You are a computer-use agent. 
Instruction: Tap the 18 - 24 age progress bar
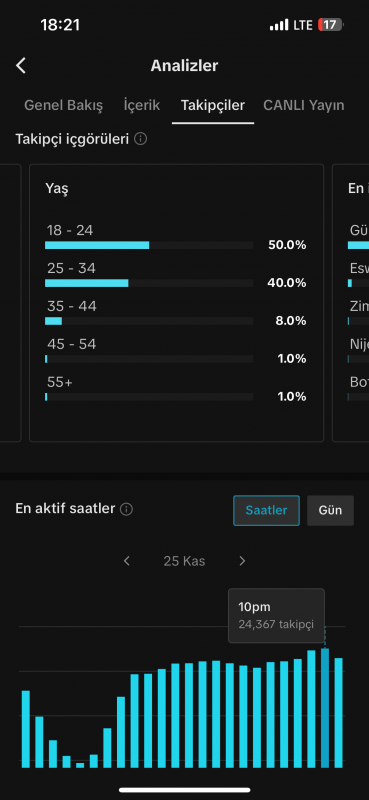click(149, 245)
